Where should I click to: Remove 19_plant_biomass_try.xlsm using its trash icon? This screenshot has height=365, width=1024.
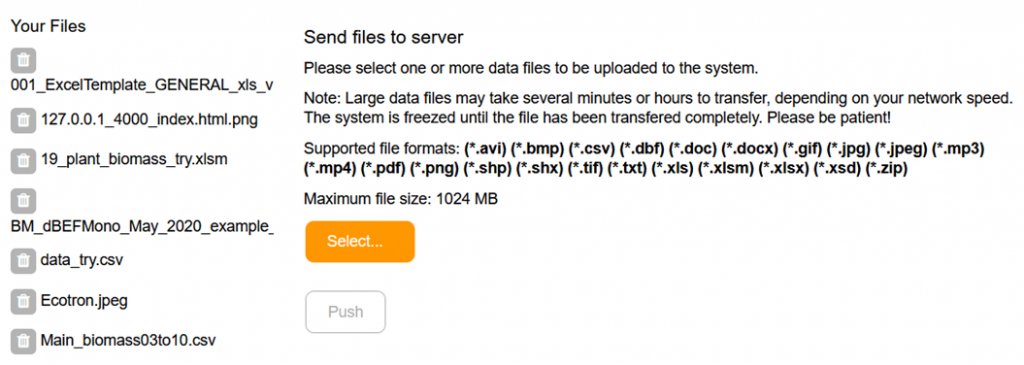[23, 160]
